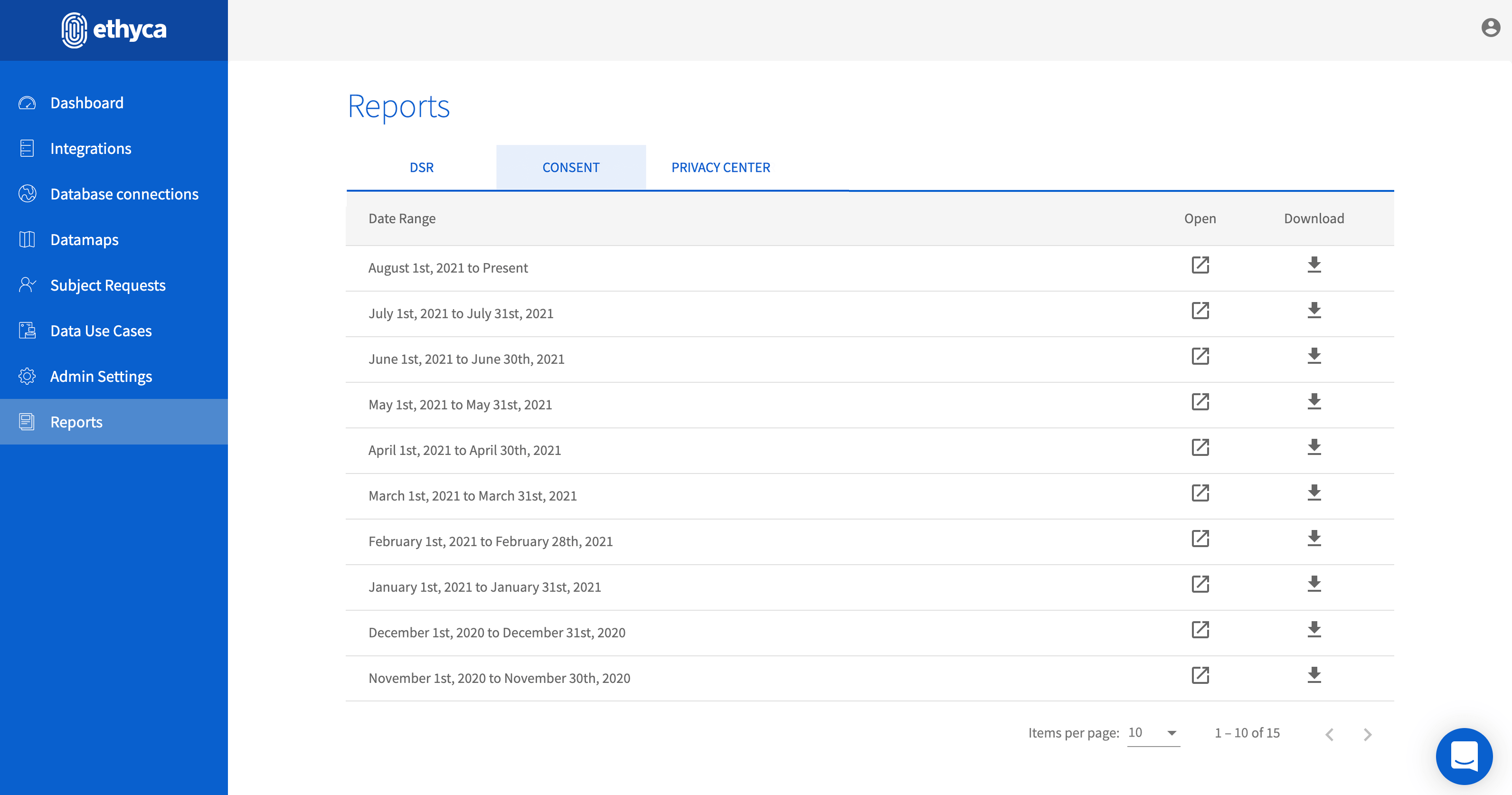Download the July 2021 consent report
Viewport: 1512px width, 795px height.
1314,311
